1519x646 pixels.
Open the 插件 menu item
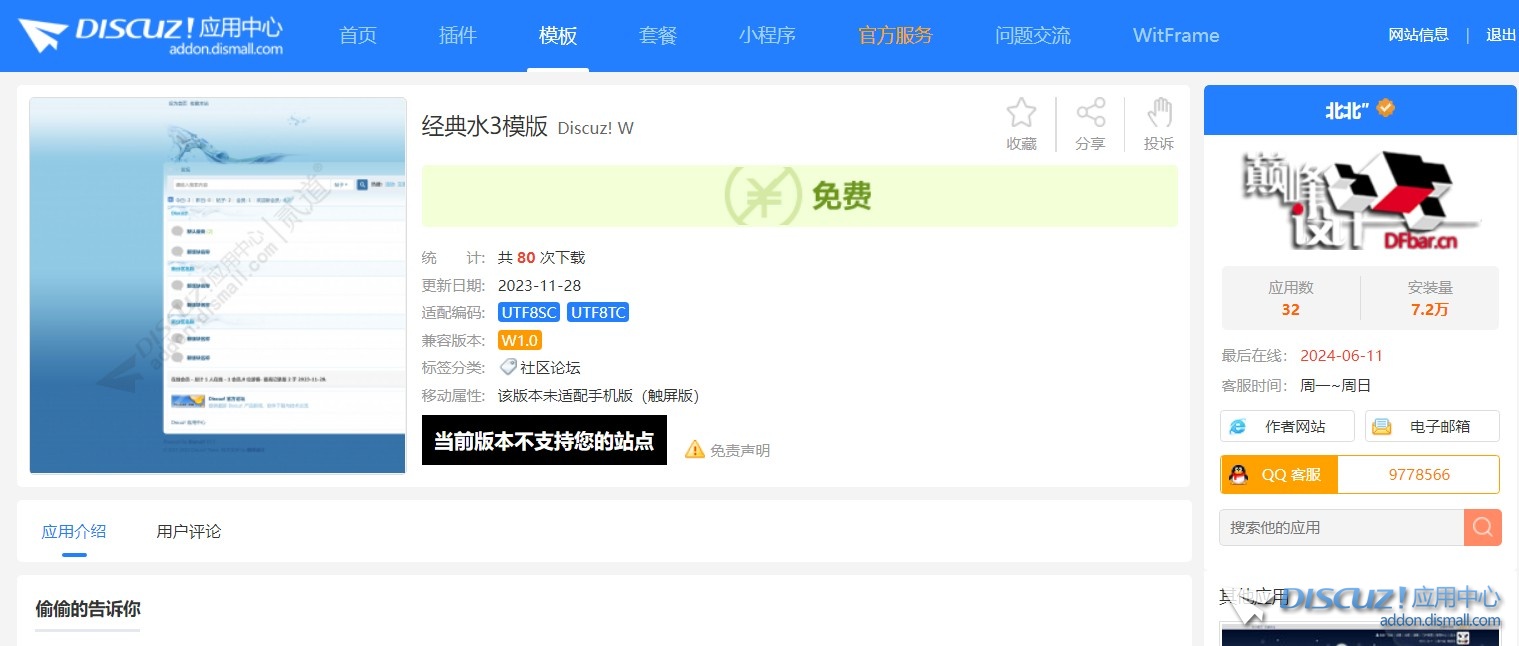(458, 36)
